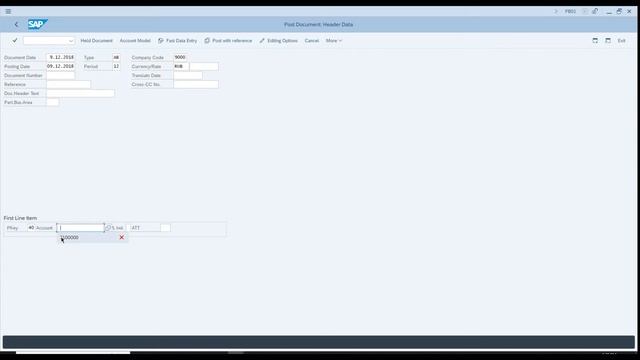The image size is (640, 360).
Task: Click the dark status bar at bottom
Action: 319,342
